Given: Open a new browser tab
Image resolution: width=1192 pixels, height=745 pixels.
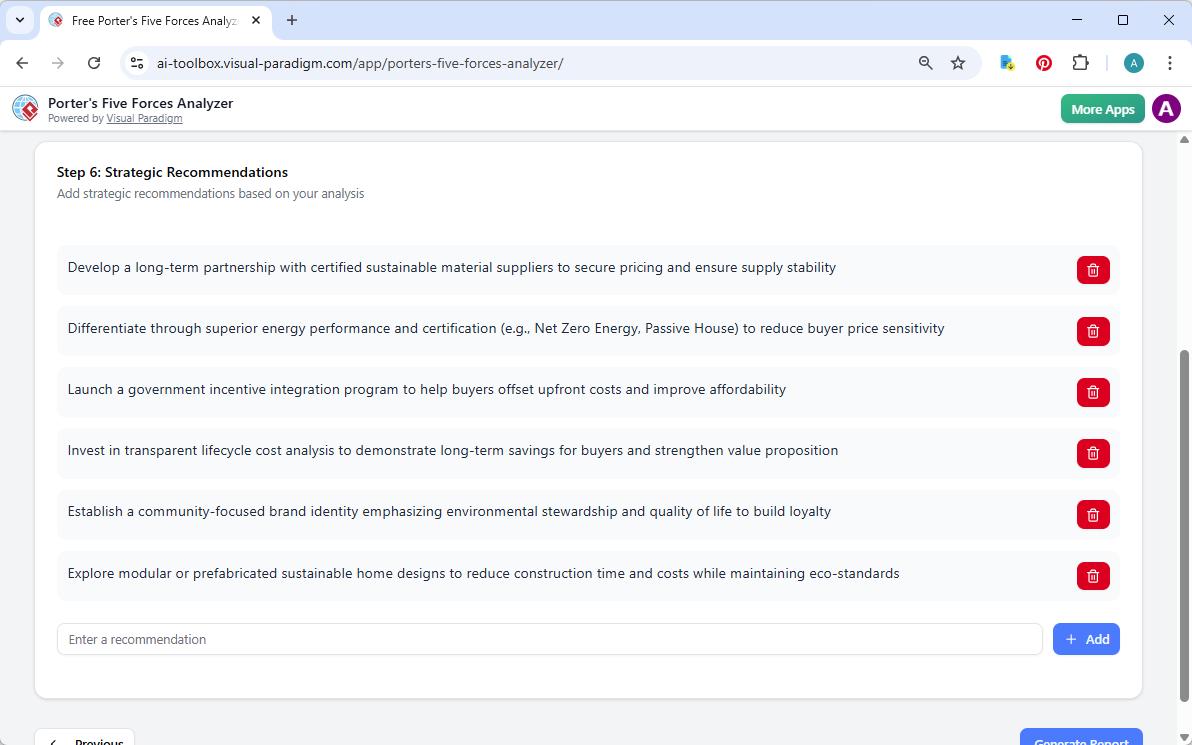Looking at the screenshot, I should pyautogui.click(x=292, y=20).
